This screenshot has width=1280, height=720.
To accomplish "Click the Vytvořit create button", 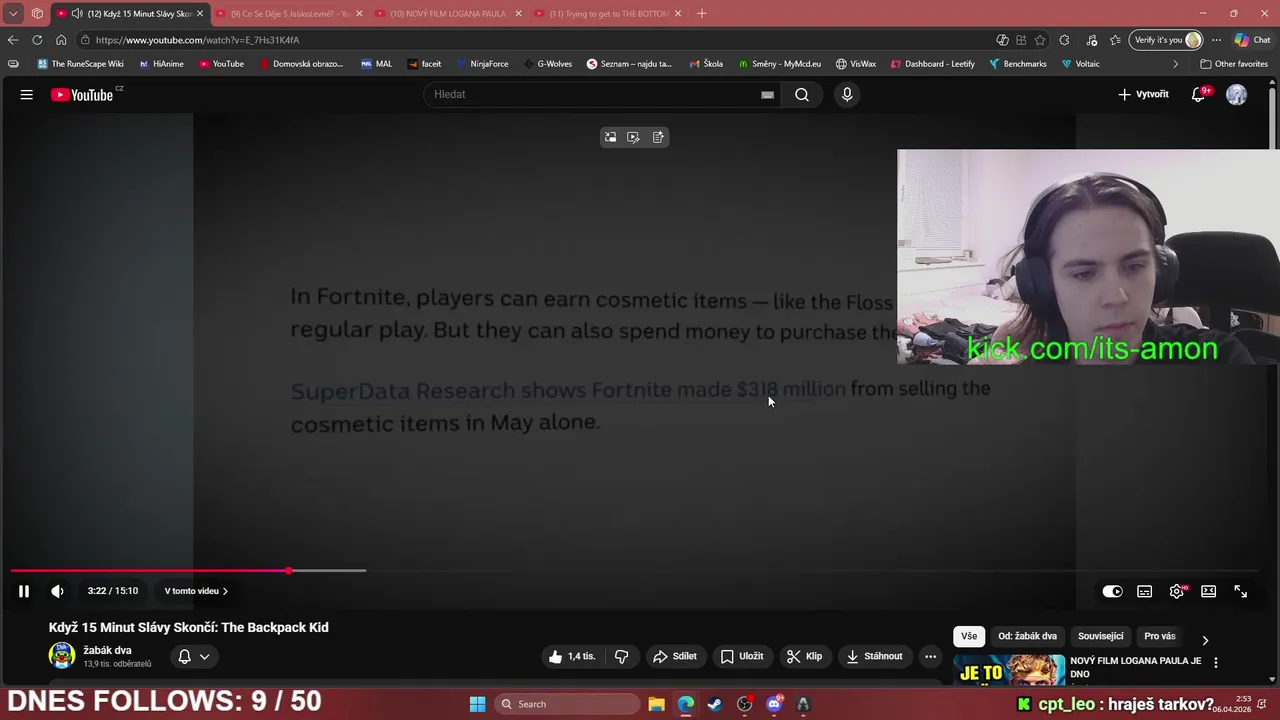I will click(1143, 94).
